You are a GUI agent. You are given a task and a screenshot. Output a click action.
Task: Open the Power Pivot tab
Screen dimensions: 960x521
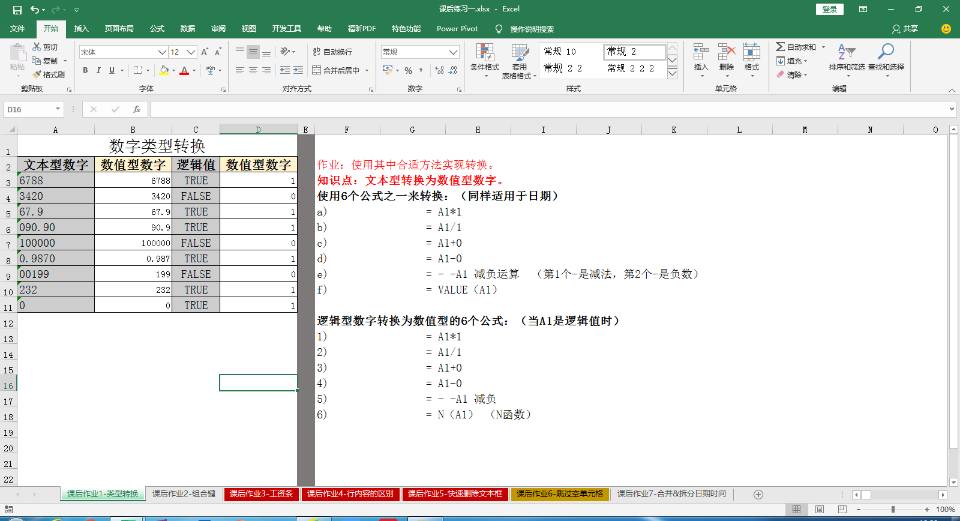pyautogui.click(x=457, y=29)
